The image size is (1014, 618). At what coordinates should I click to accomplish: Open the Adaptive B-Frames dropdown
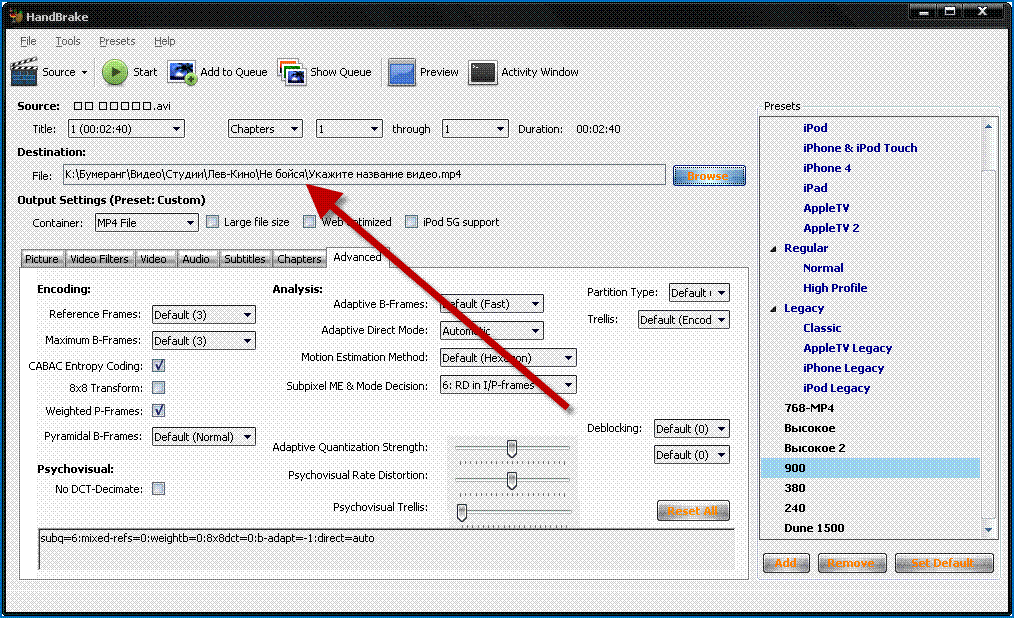coord(491,304)
